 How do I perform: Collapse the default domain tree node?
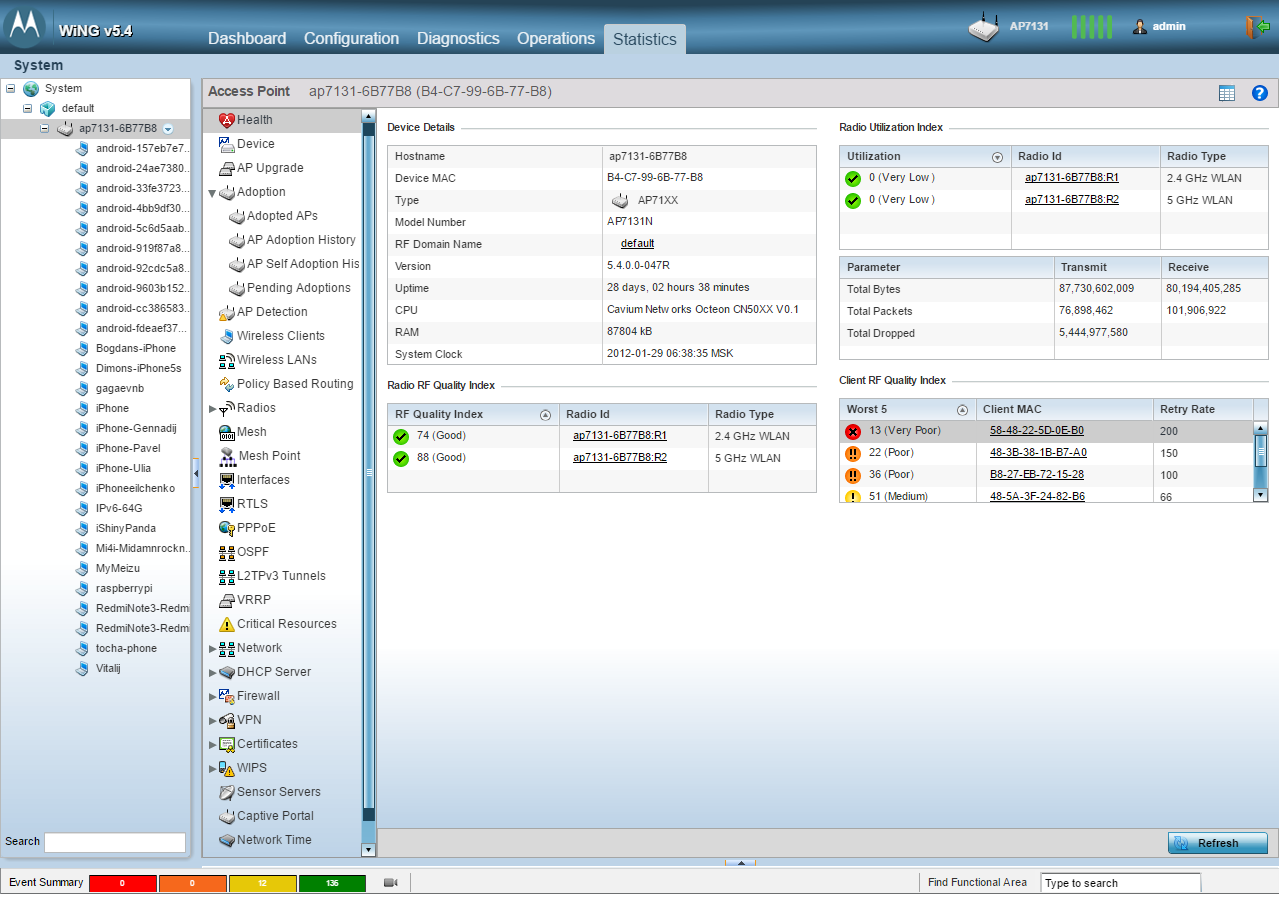(27, 108)
